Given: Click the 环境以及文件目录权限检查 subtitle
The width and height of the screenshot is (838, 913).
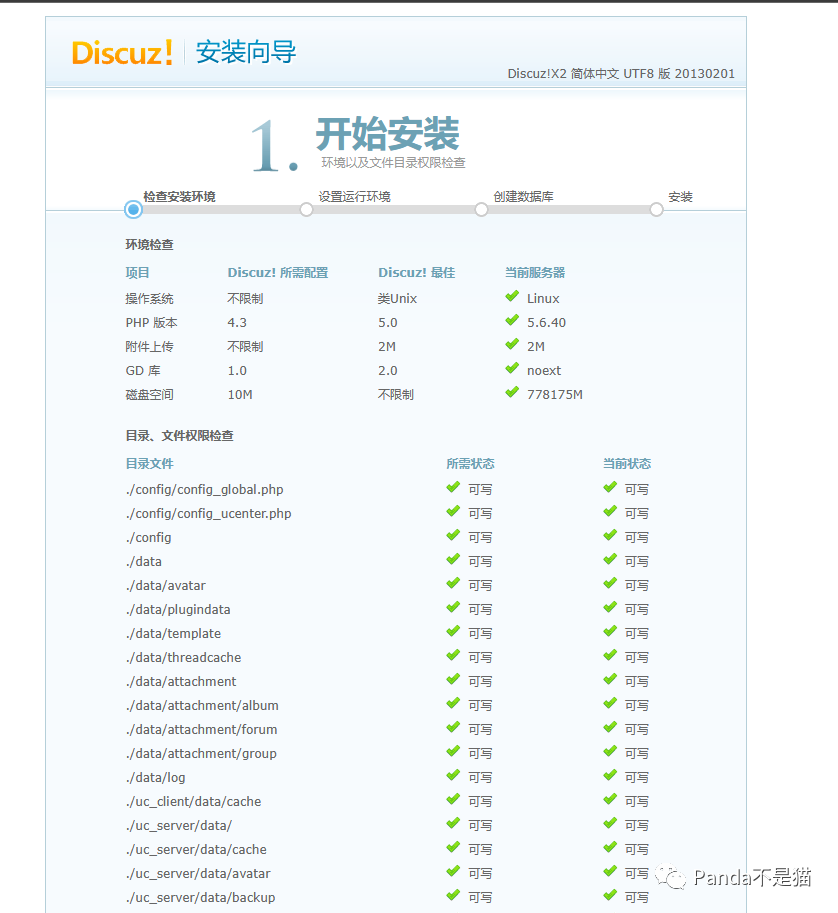Looking at the screenshot, I should point(393,162).
